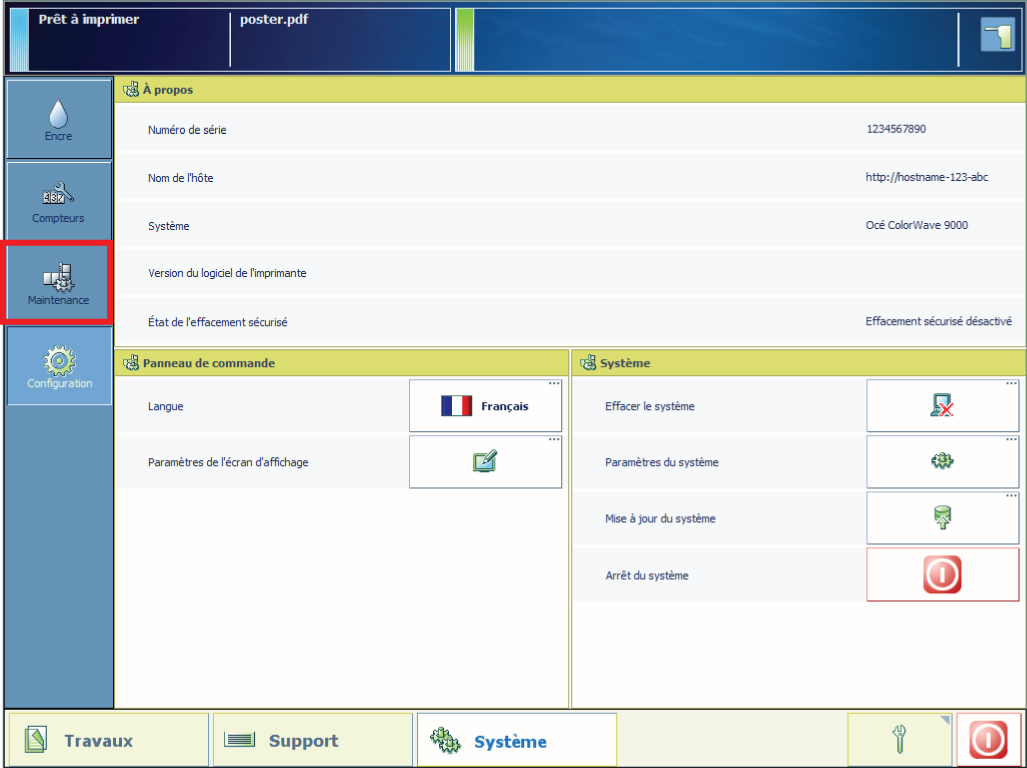1027x768 pixels.
Task: Switch to the Support tab
Action: pyautogui.click(x=313, y=741)
